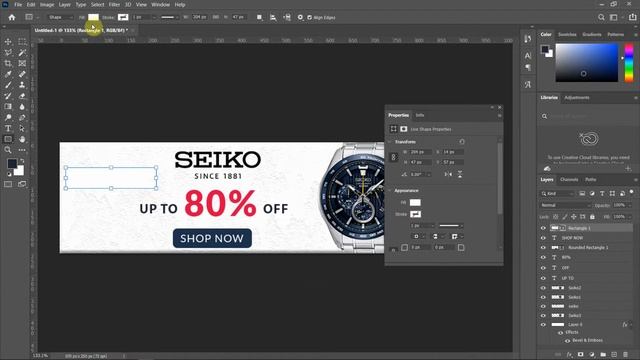Open stroke type dropdown in options bar

click(x=169, y=17)
